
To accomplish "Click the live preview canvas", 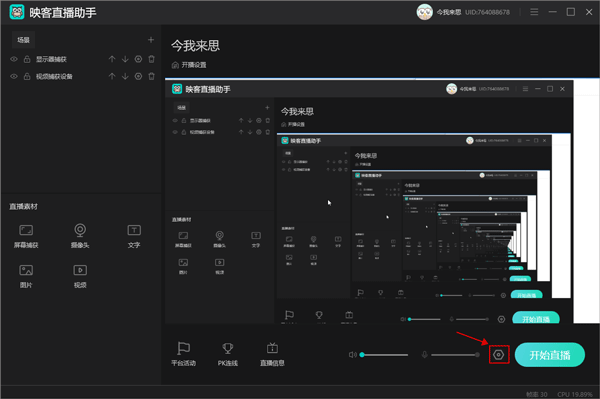I will pos(382,201).
